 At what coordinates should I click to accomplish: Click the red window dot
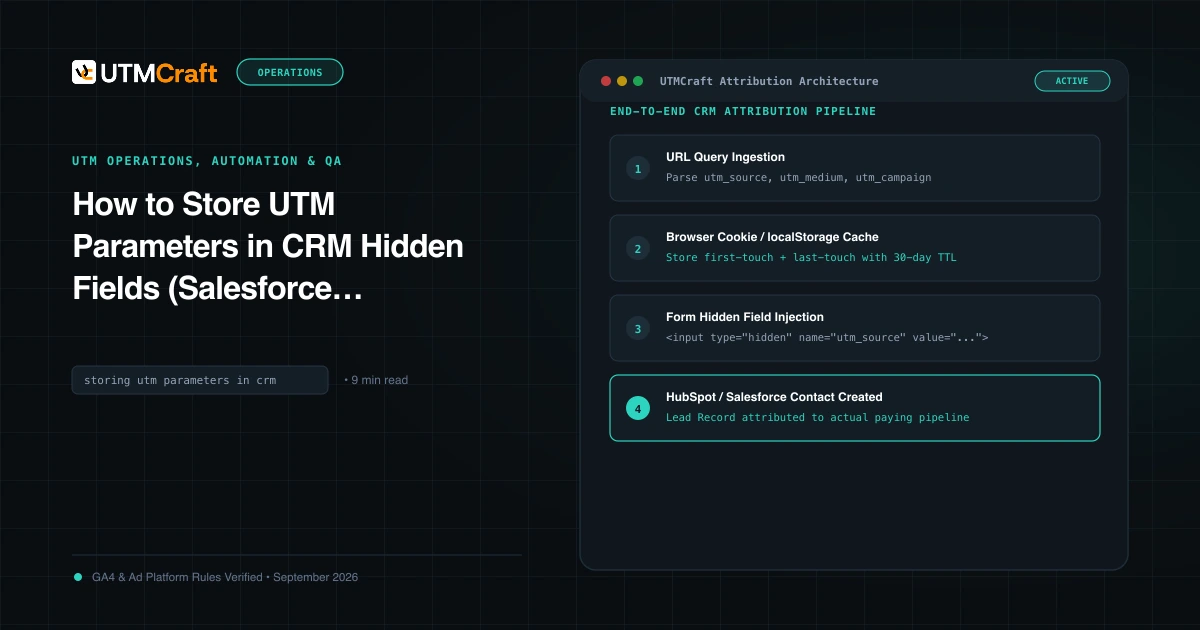606,81
